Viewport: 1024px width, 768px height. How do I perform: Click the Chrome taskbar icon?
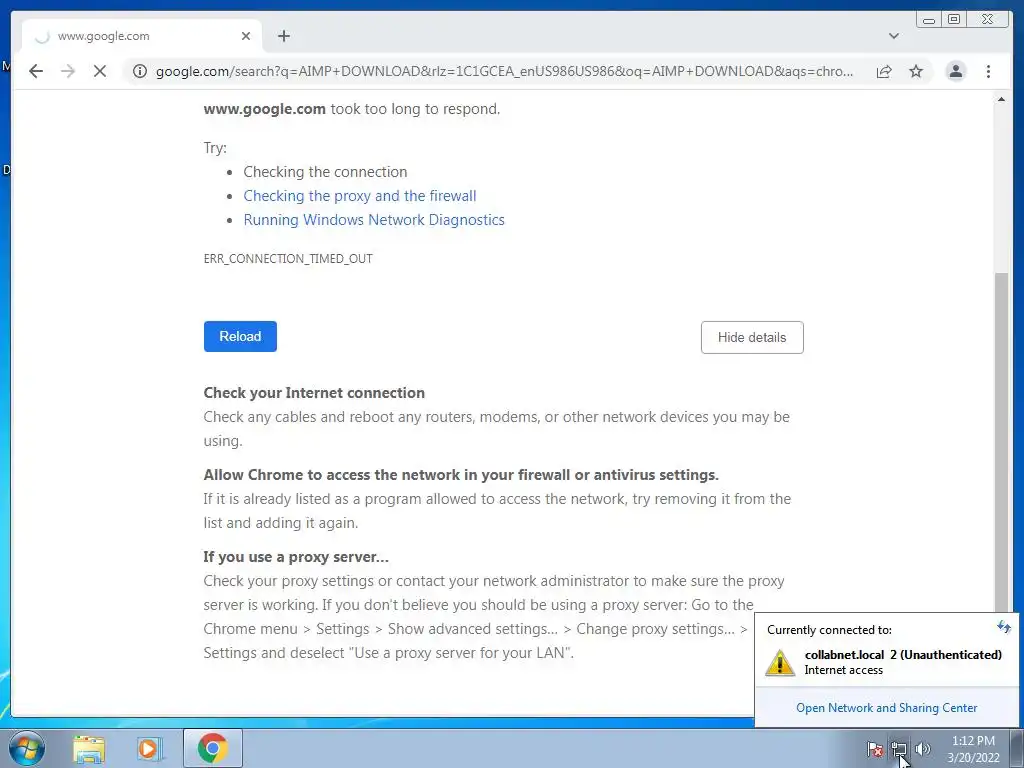213,748
